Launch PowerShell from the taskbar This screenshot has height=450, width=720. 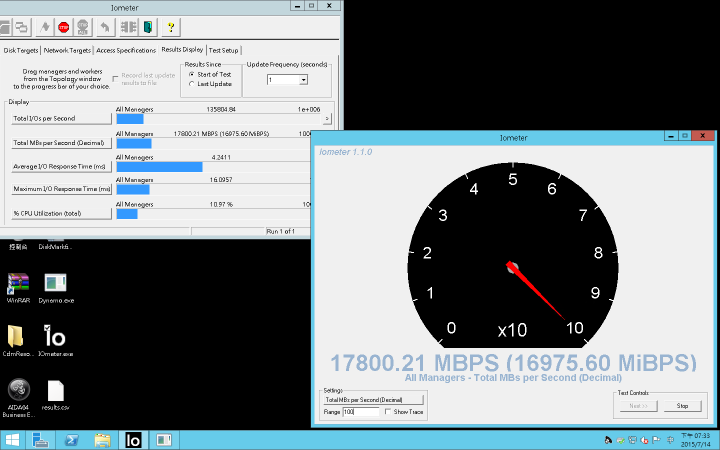[x=71, y=440]
